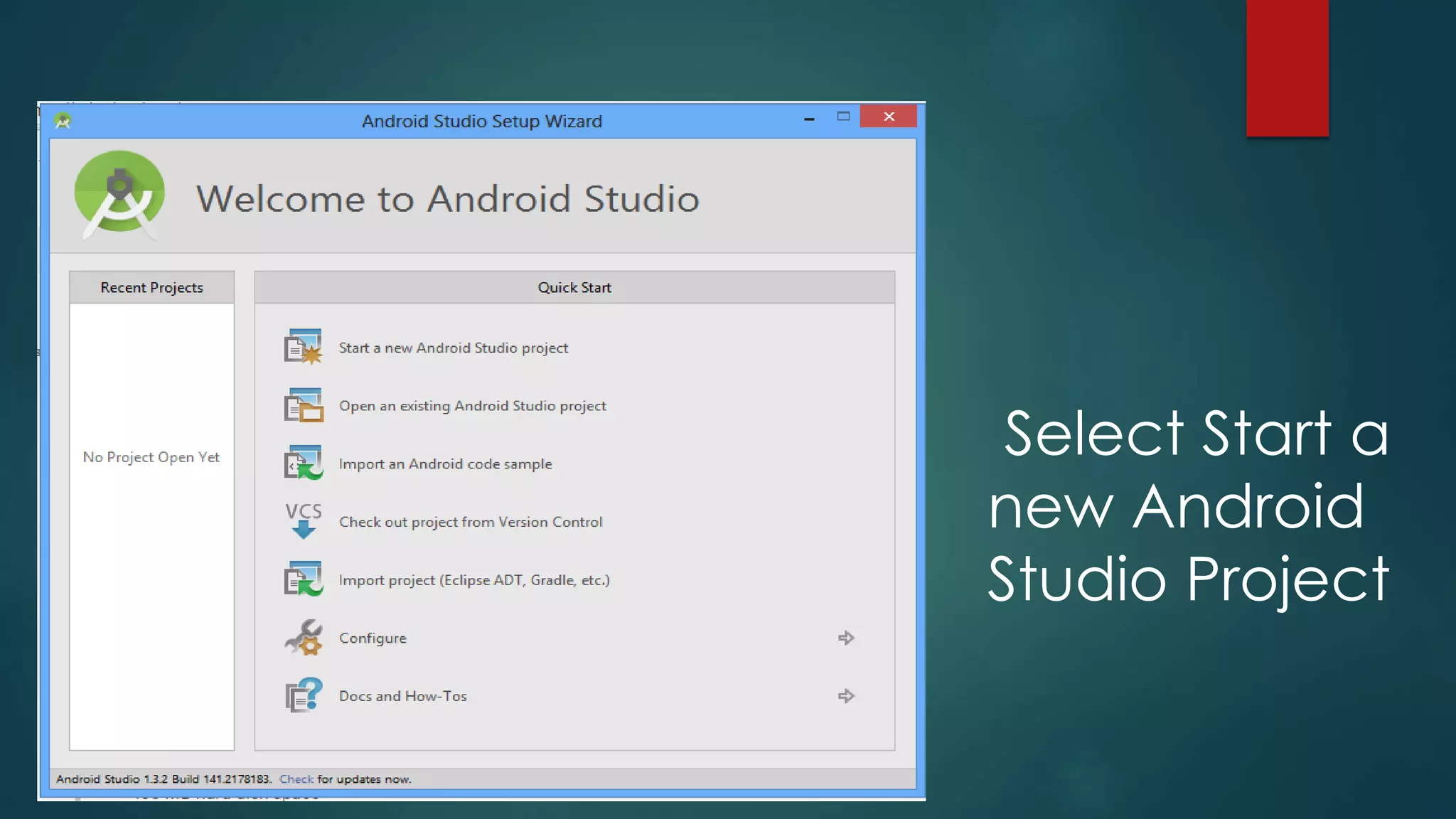Screen dimensions: 1456x819
Task: Minimize the Setup Wizard window
Action: (x=809, y=118)
